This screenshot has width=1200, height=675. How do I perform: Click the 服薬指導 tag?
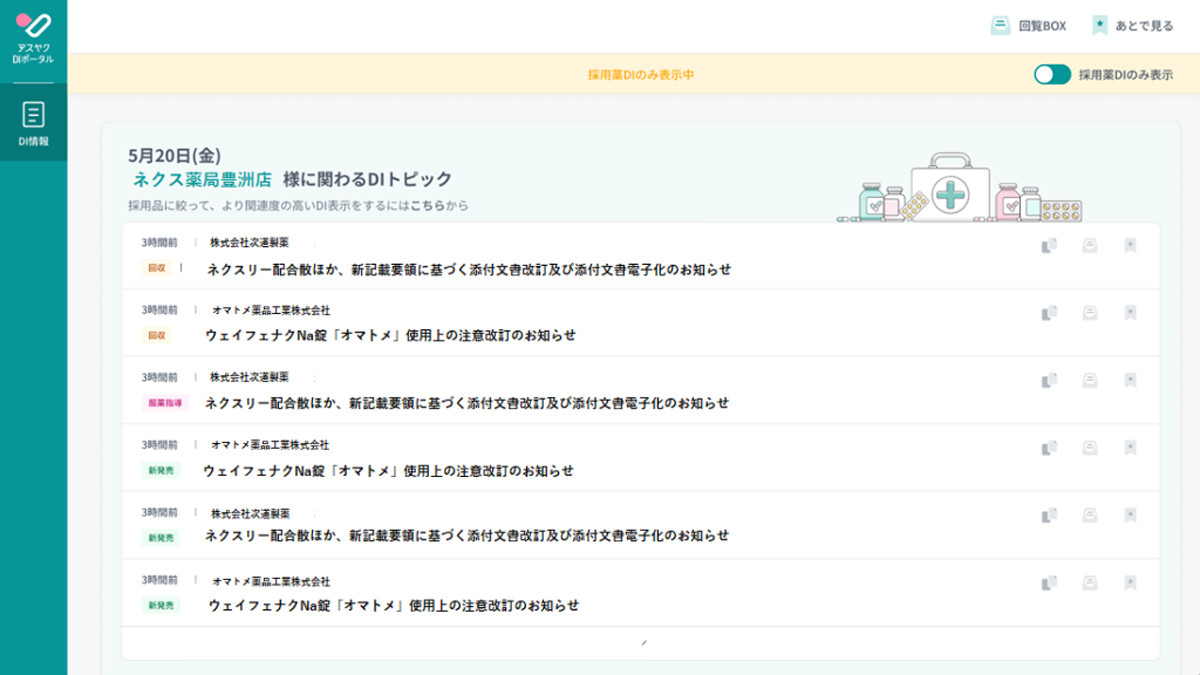point(165,403)
